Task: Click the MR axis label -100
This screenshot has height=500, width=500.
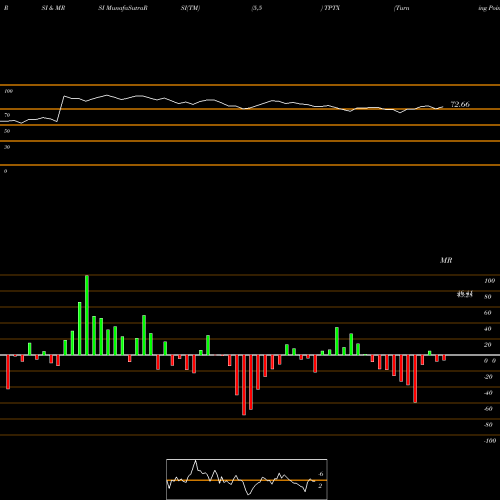Action: [x=490, y=441]
